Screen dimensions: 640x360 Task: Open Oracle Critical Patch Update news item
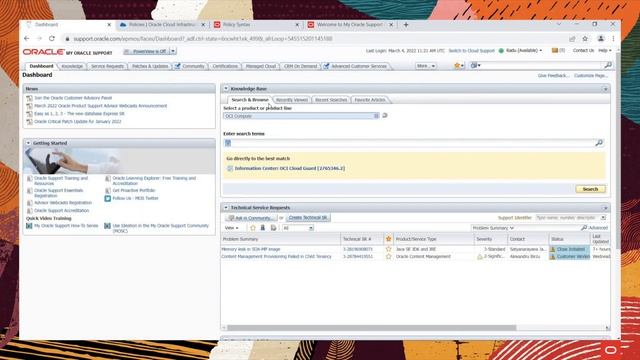[x=78, y=122]
